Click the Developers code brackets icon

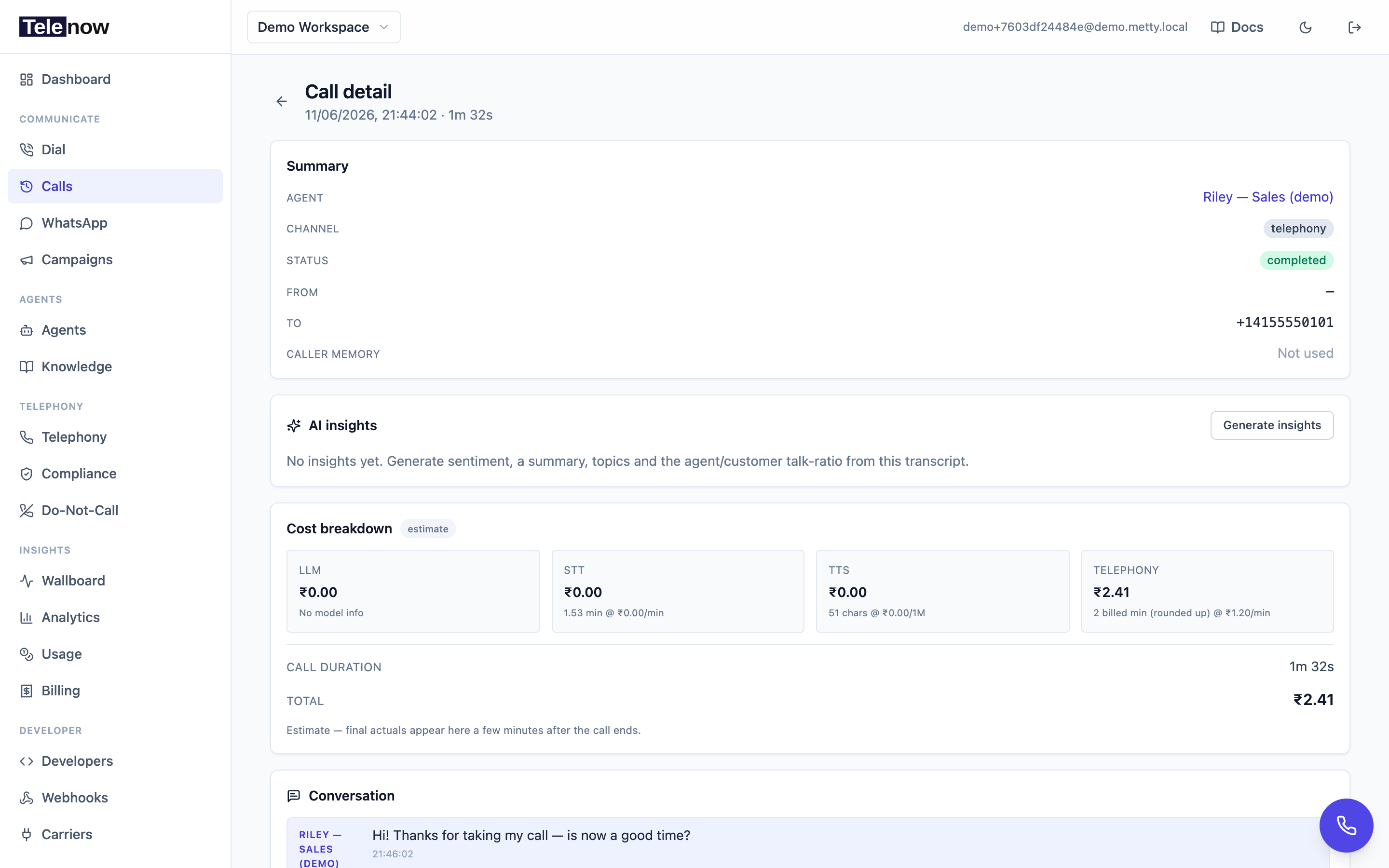27,761
